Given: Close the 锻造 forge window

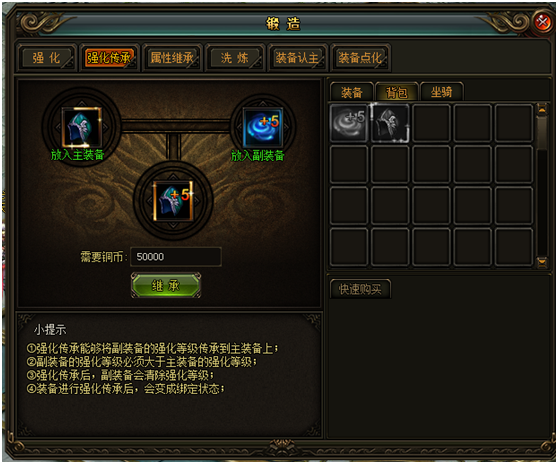Looking at the screenshot, I should [x=542, y=22].
